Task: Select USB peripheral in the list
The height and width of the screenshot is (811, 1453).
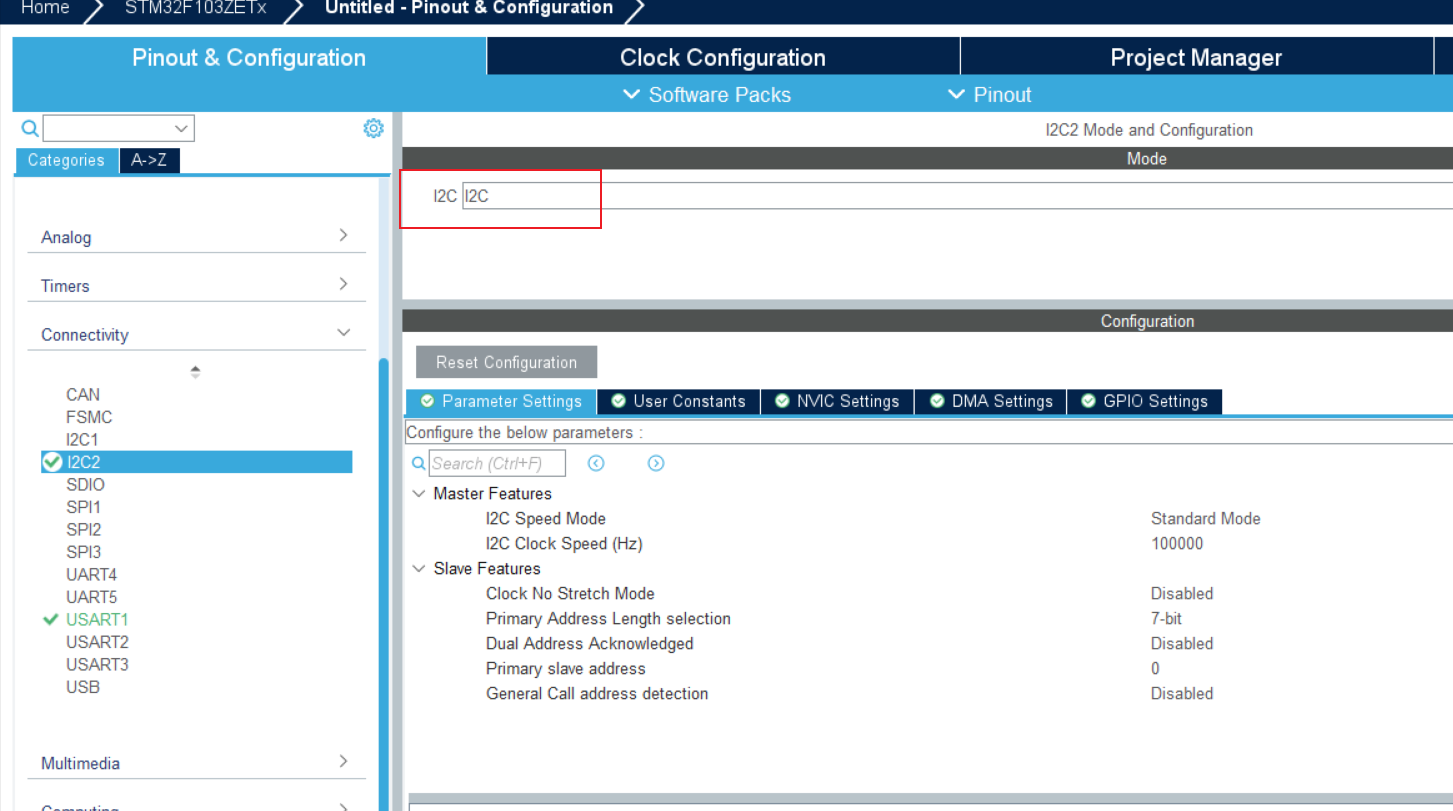Action: point(83,687)
